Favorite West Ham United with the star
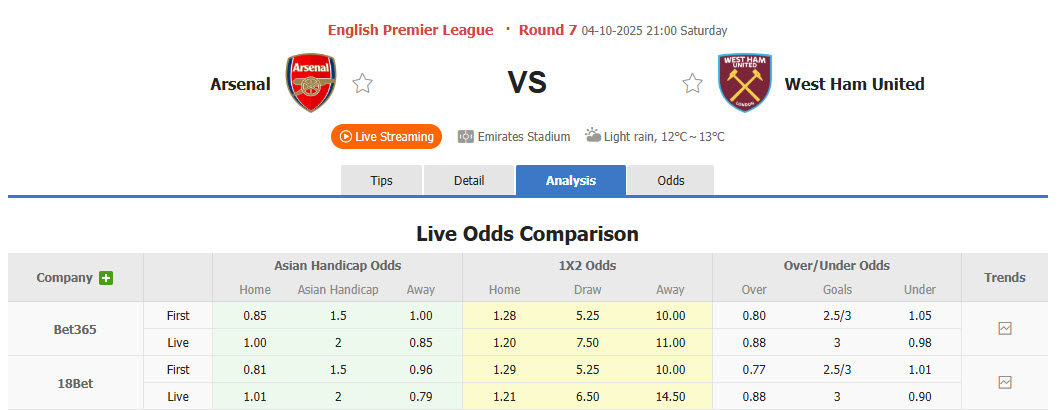 tap(692, 84)
